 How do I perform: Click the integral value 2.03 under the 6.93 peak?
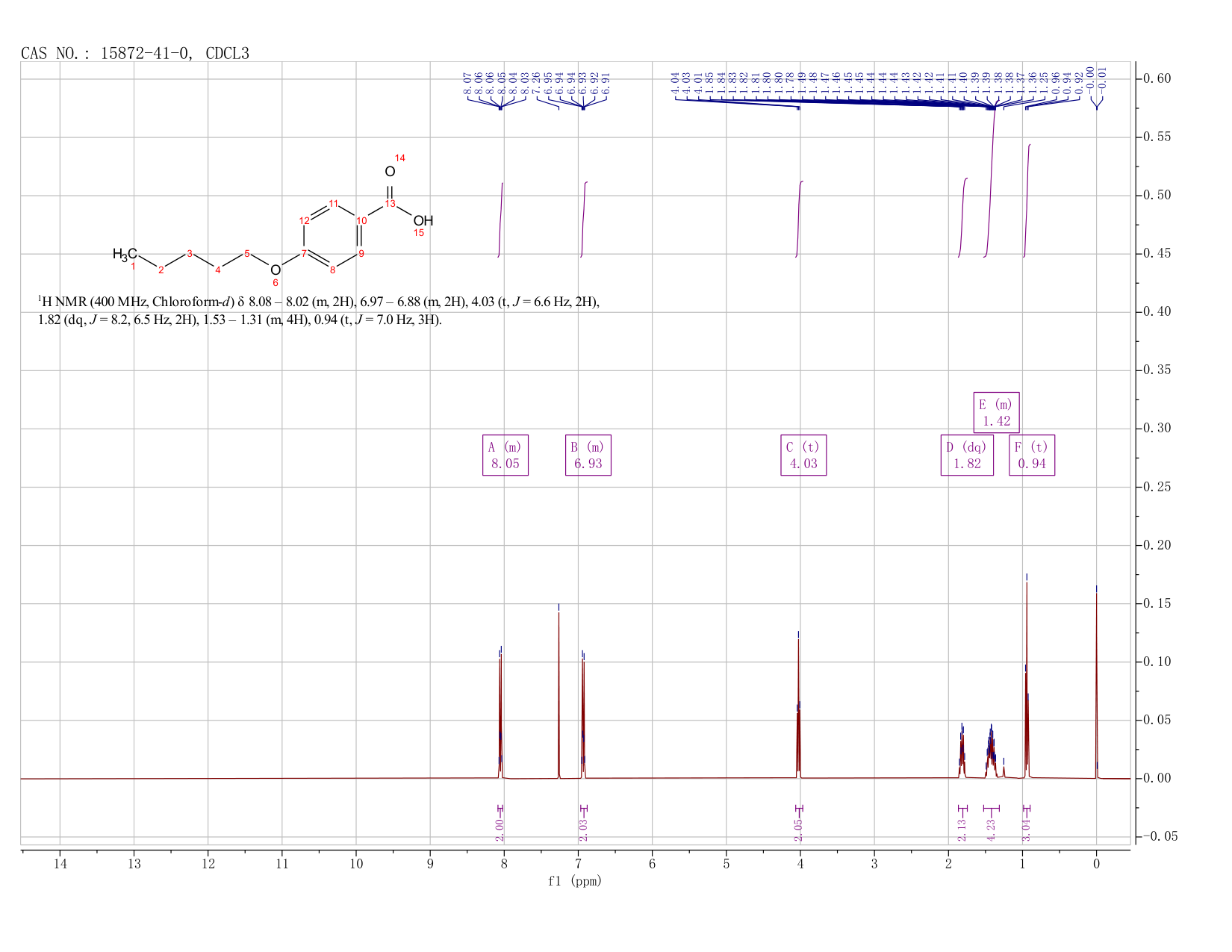(583, 830)
